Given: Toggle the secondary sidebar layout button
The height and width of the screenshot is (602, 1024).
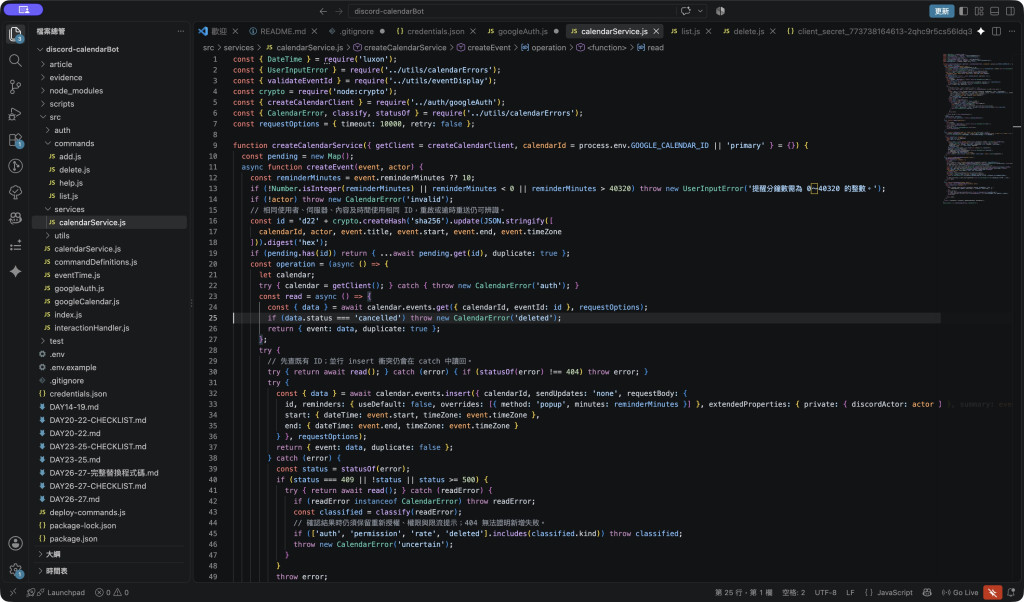Looking at the screenshot, I should point(1010,11).
